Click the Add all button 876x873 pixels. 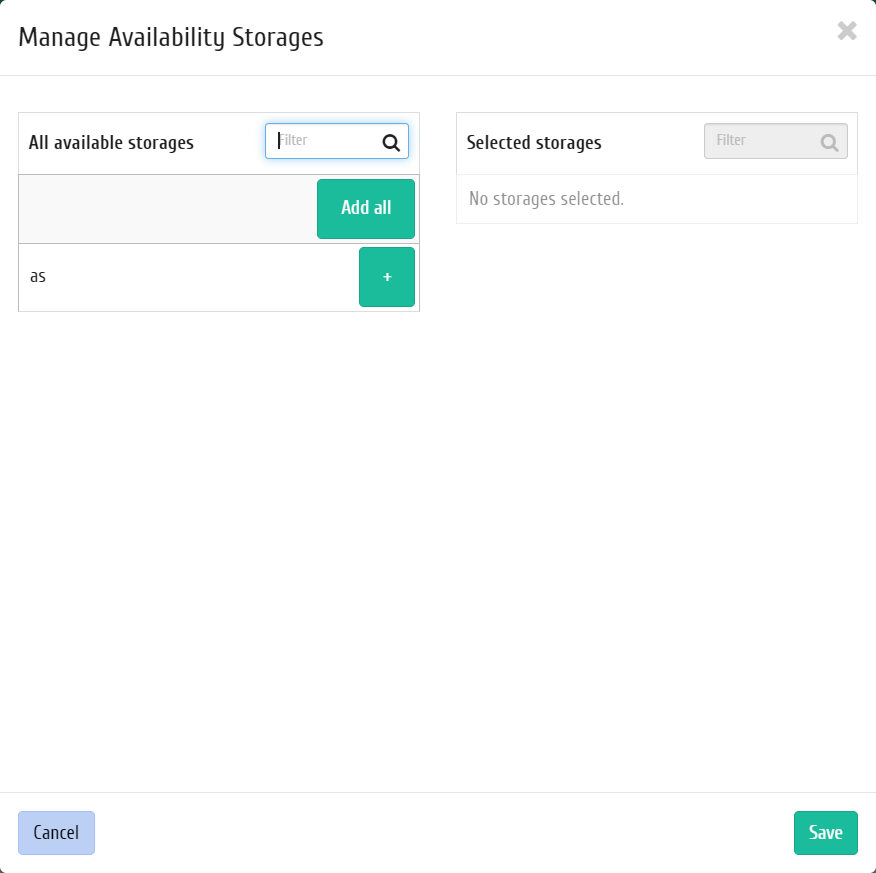pos(366,209)
